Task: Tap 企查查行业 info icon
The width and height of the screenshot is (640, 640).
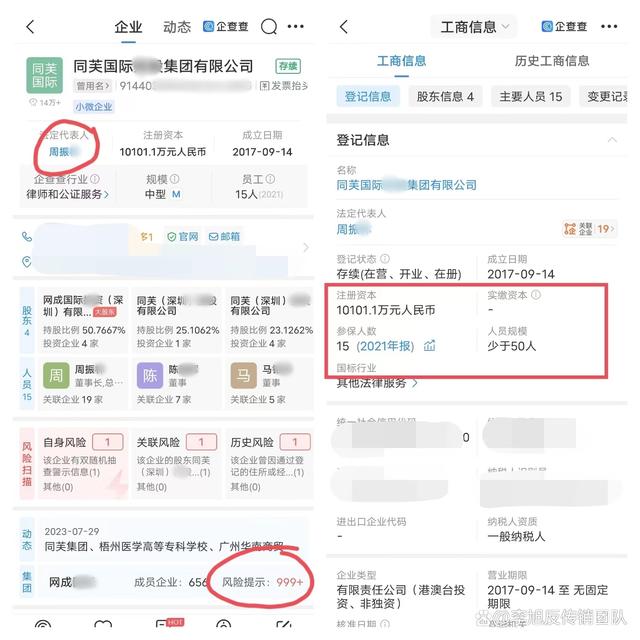Action: 95,179
